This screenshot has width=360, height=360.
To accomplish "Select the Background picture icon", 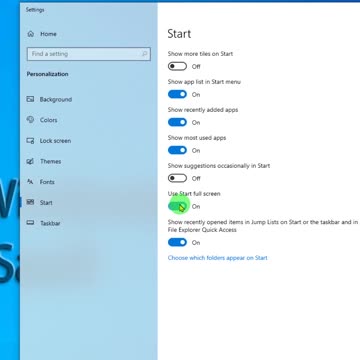I will pyautogui.click(x=30, y=99).
